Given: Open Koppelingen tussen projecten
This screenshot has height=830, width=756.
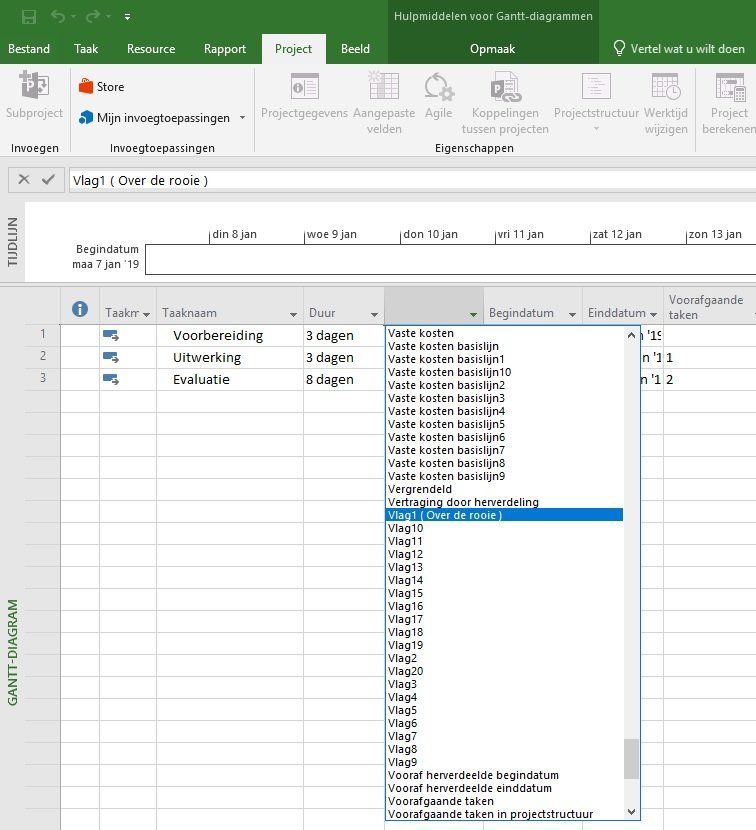Looking at the screenshot, I should 505,103.
